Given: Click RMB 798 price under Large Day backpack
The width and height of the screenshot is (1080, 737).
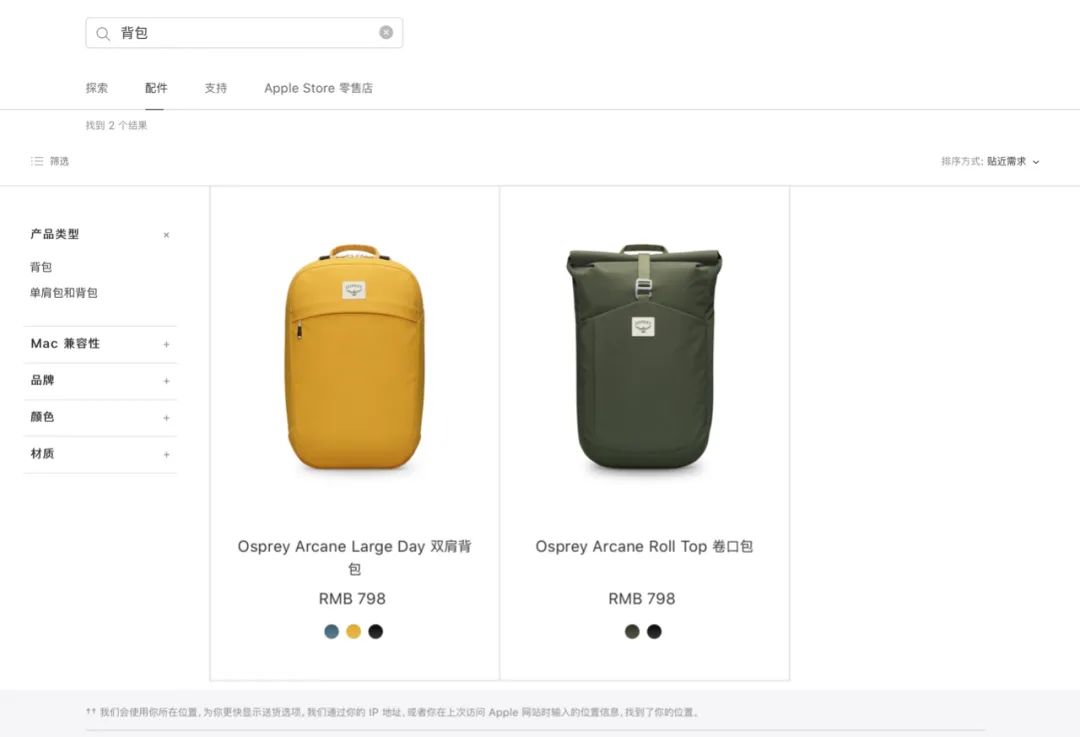Looking at the screenshot, I should pos(352,599).
